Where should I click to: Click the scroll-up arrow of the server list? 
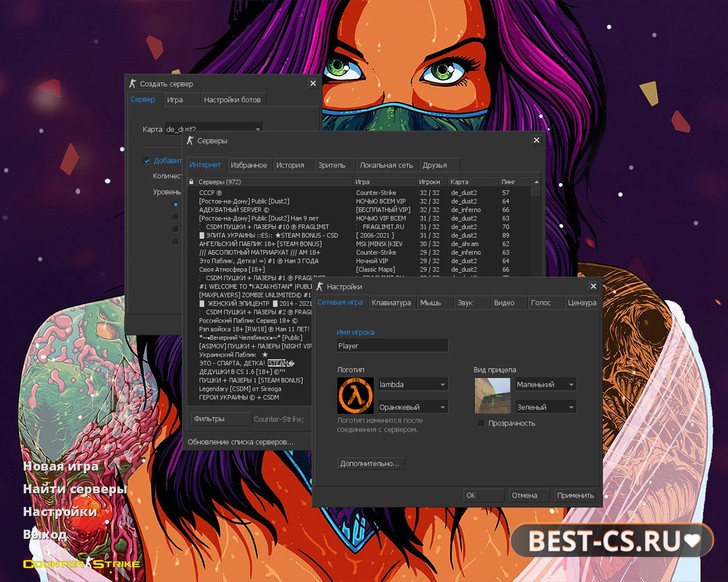click(536, 182)
